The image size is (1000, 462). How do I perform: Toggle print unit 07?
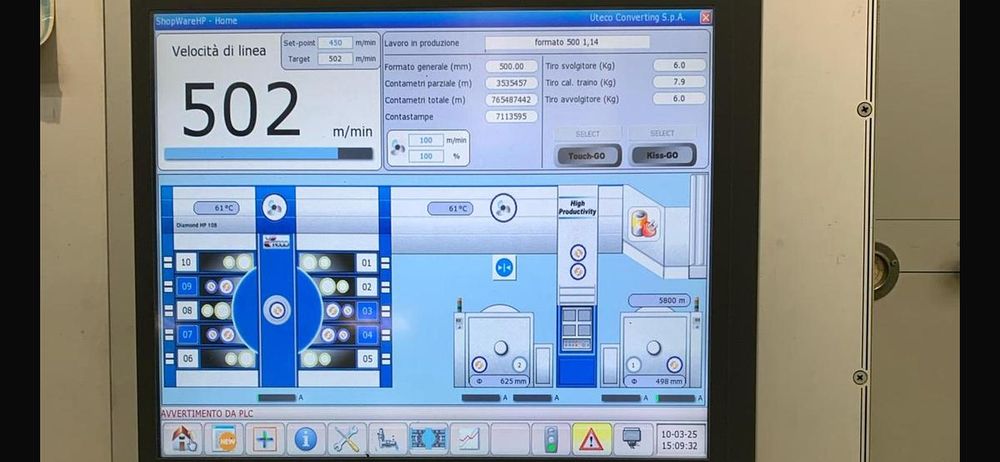point(185,334)
